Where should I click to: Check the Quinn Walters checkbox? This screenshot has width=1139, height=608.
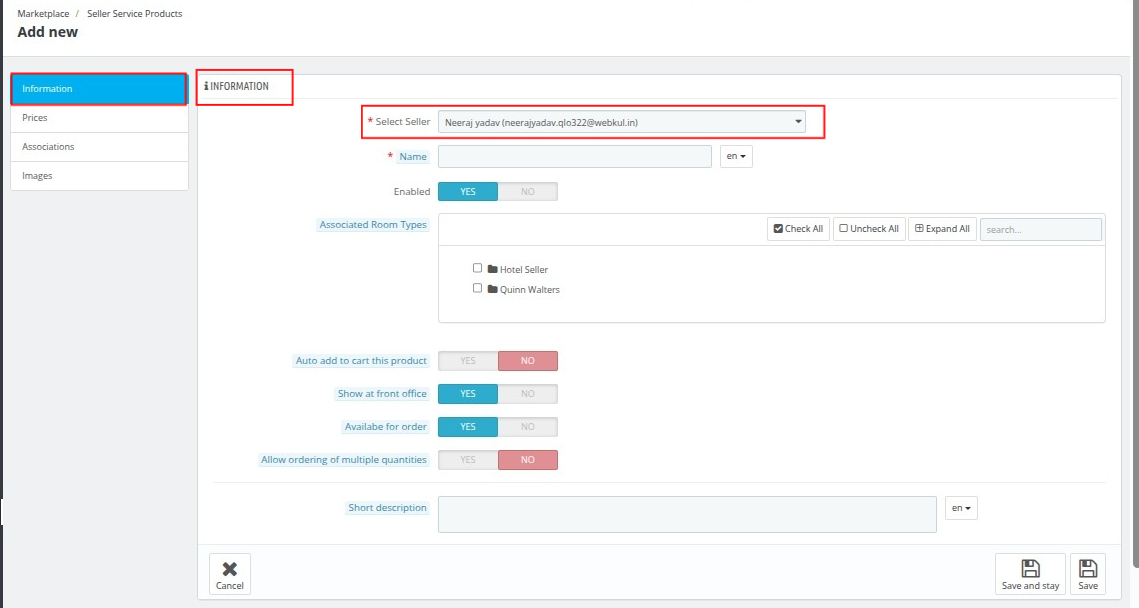tap(477, 288)
